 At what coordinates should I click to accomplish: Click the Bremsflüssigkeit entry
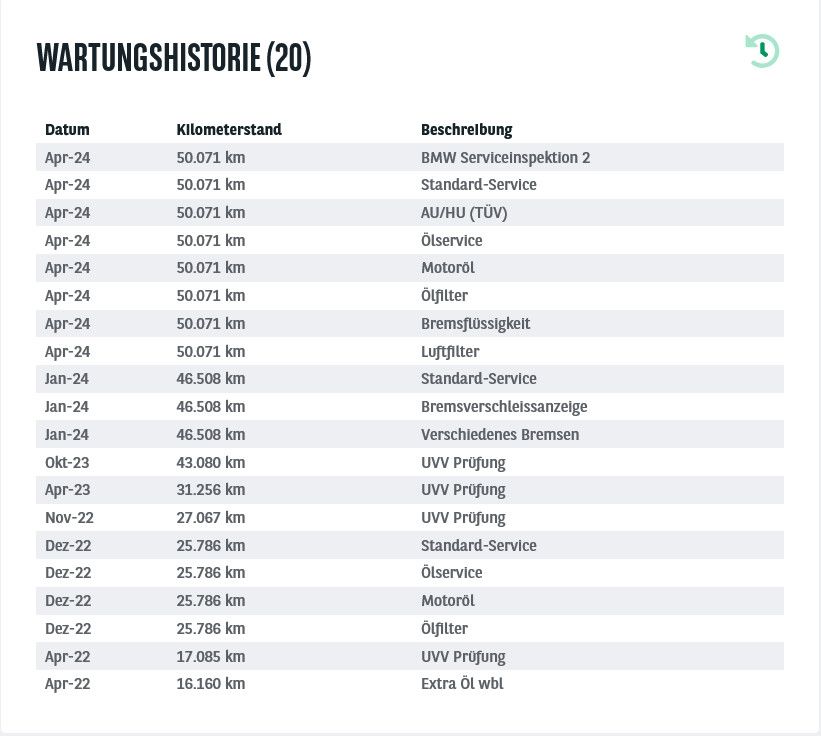click(475, 324)
